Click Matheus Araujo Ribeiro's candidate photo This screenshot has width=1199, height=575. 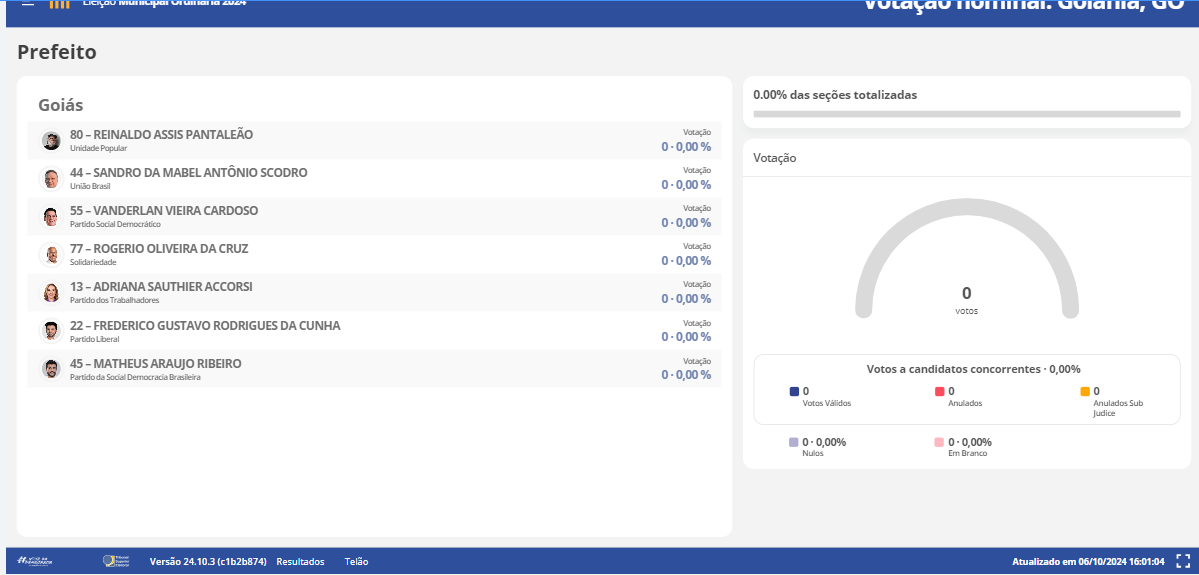pos(51,369)
